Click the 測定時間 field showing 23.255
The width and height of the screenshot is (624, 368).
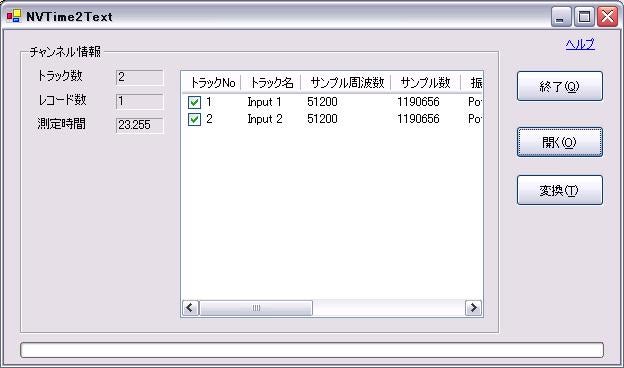click(x=139, y=125)
